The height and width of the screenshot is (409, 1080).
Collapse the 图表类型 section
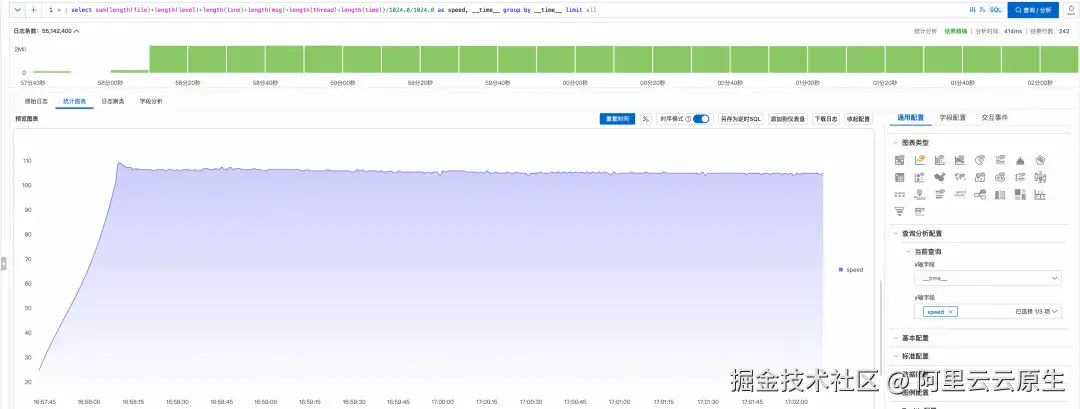(x=895, y=143)
